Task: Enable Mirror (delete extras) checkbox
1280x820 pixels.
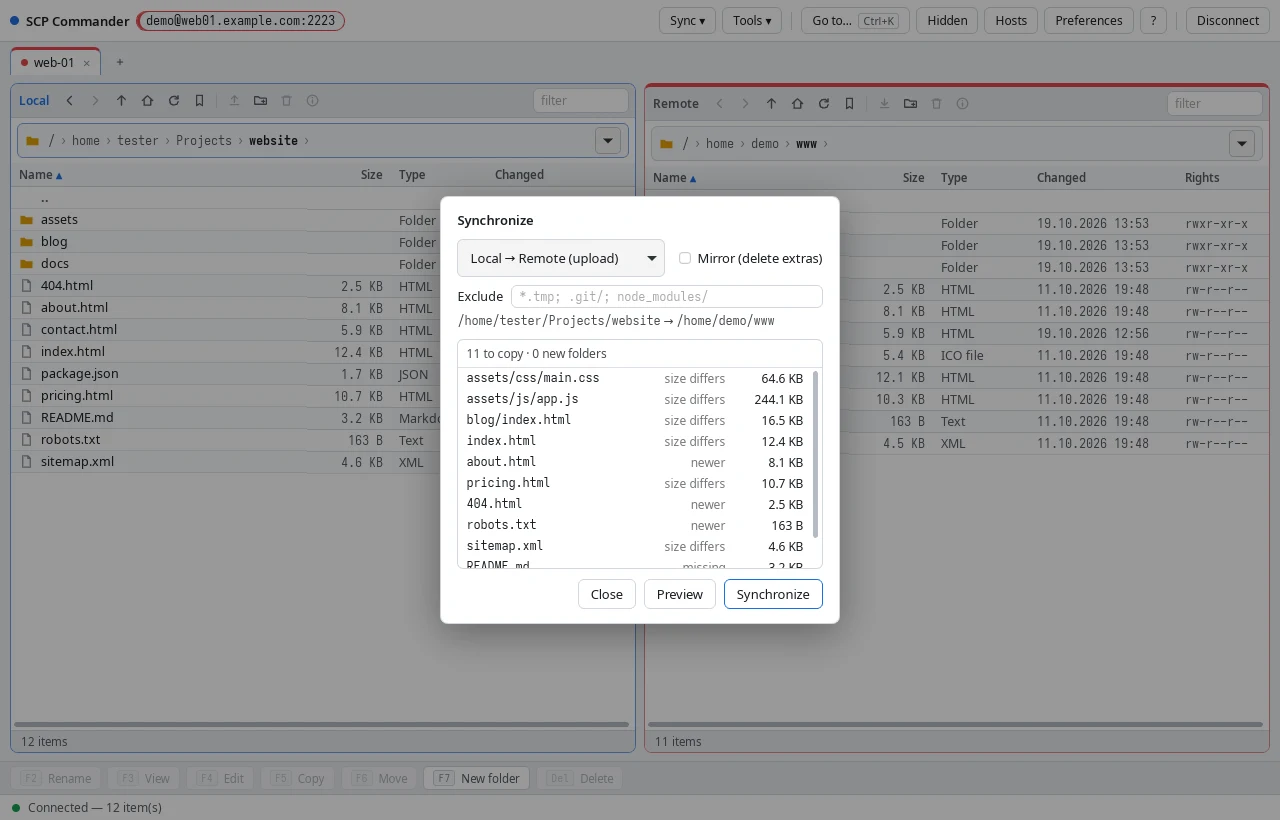Action: [685, 258]
